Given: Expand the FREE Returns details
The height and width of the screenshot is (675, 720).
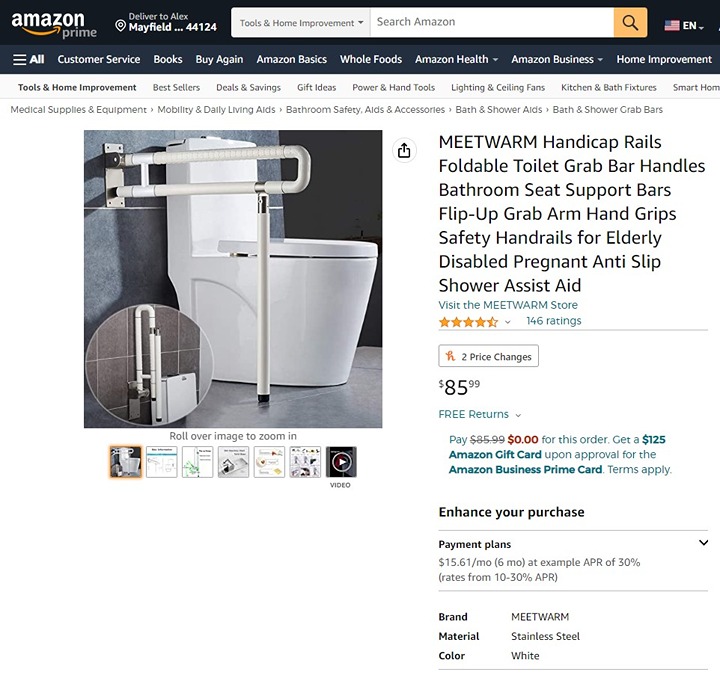Looking at the screenshot, I should point(480,414).
